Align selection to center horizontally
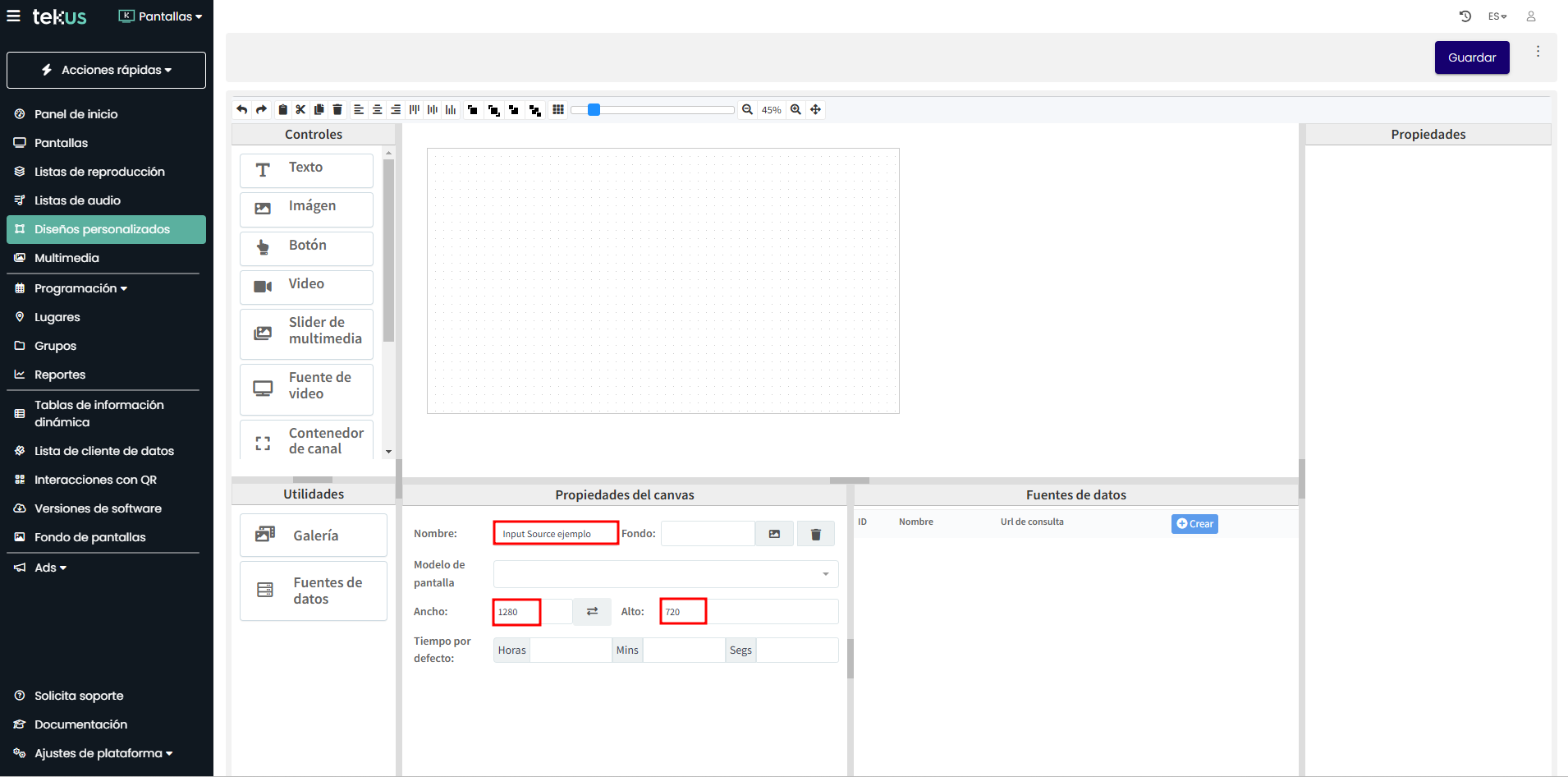 click(378, 109)
